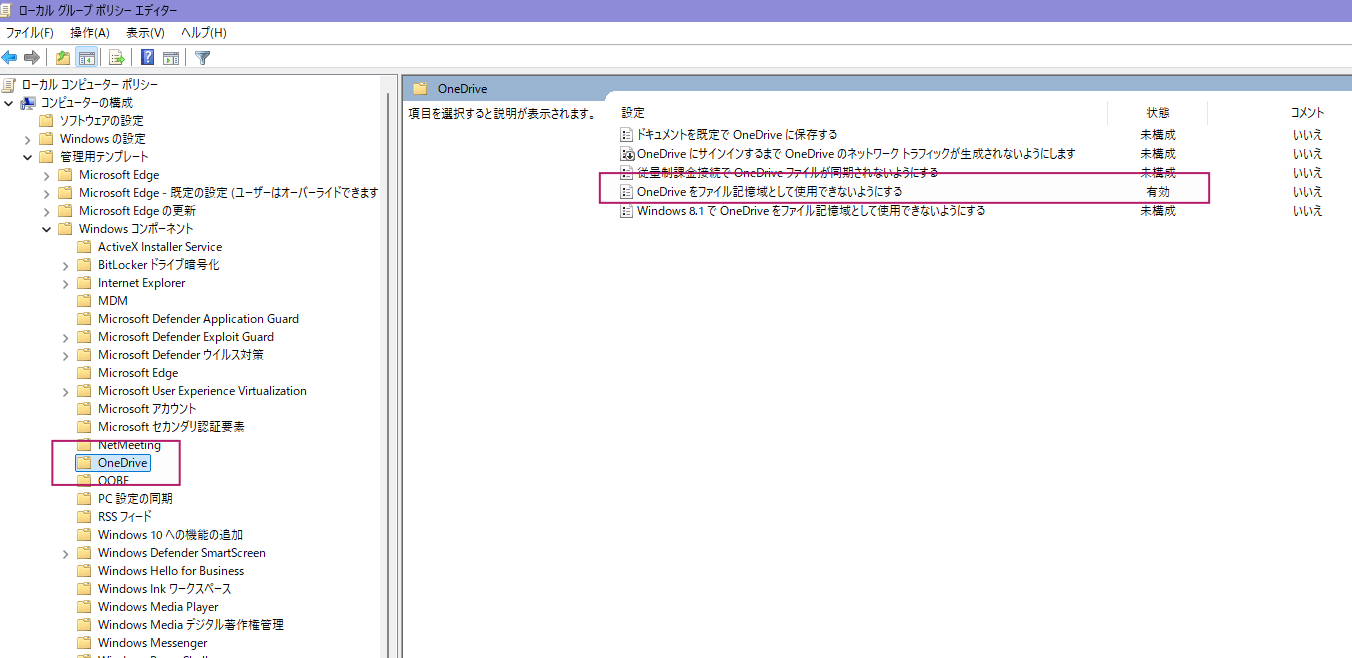Screen dimensions: 1352x658
Task: Collapse the コンピューターの構成 node
Action: [9, 103]
